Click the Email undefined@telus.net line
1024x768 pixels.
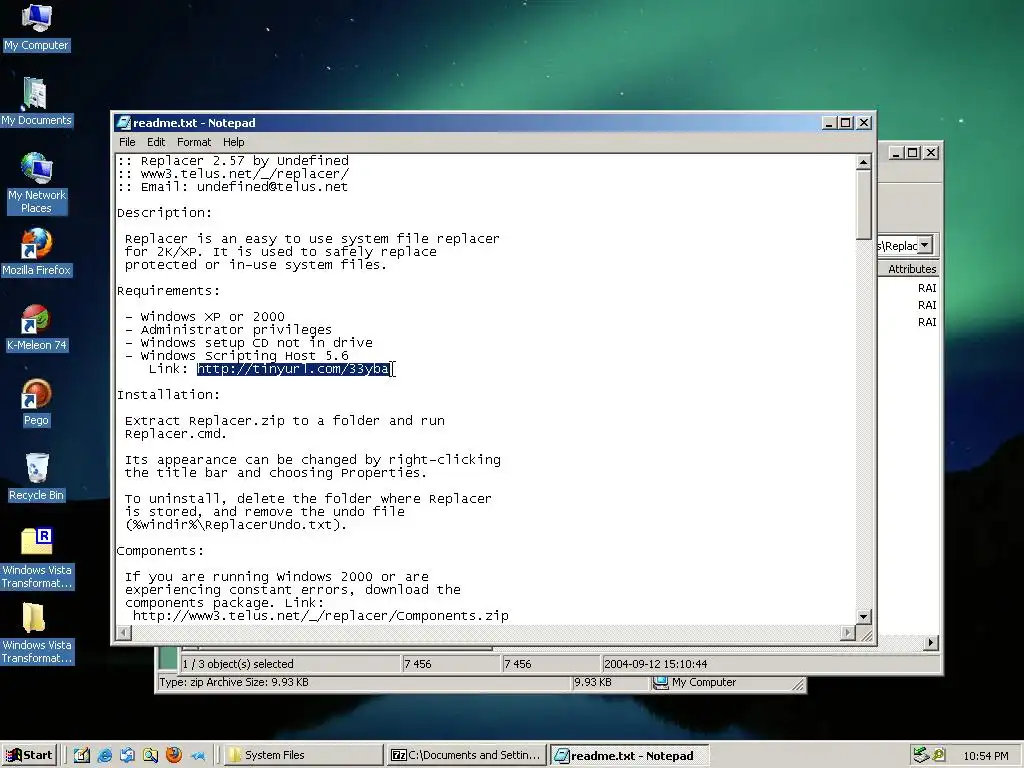pyautogui.click(x=232, y=187)
